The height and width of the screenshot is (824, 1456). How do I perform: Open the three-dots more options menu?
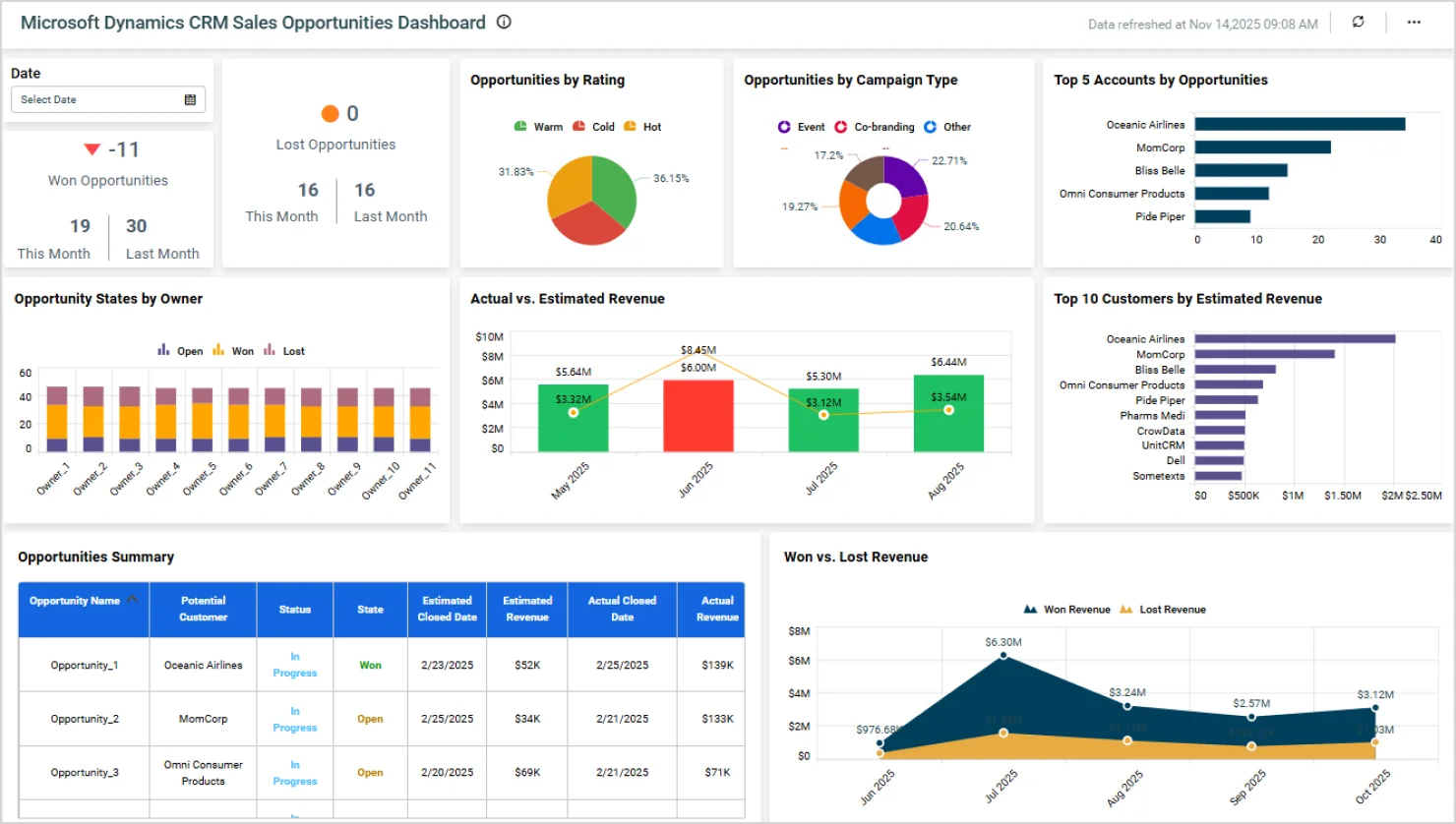(1414, 22)
